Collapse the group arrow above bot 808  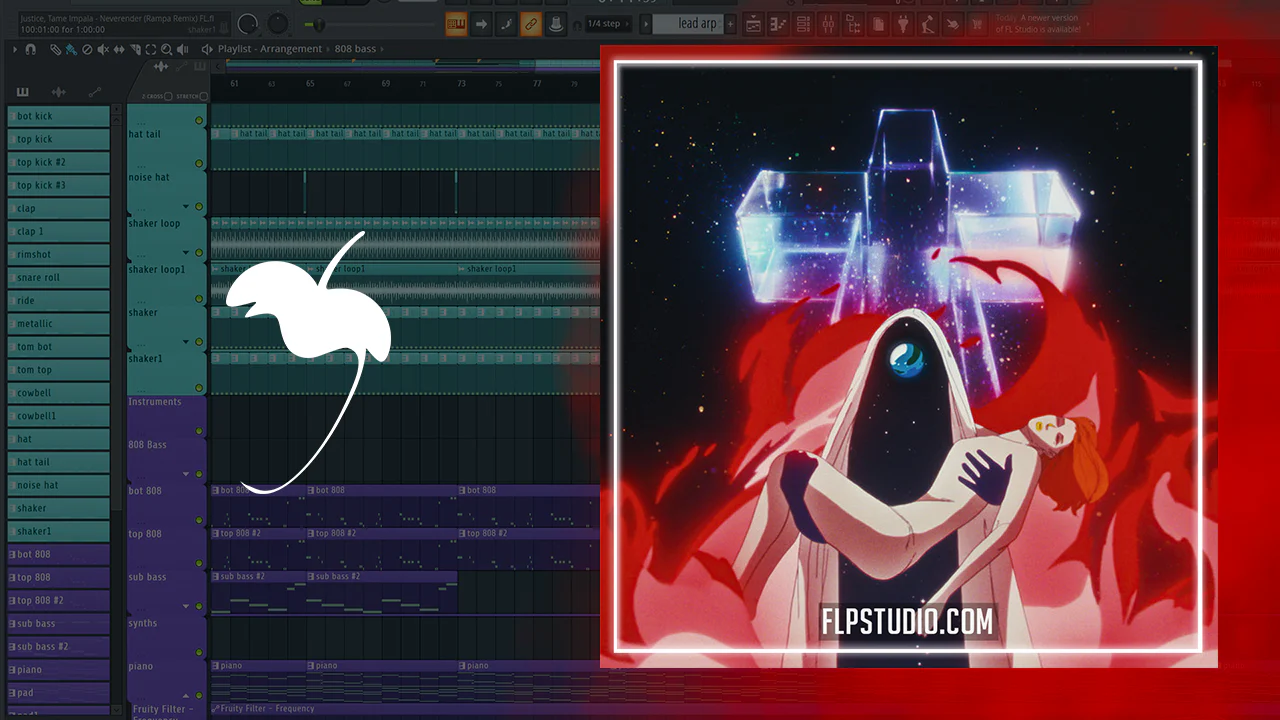coord(186,474)
